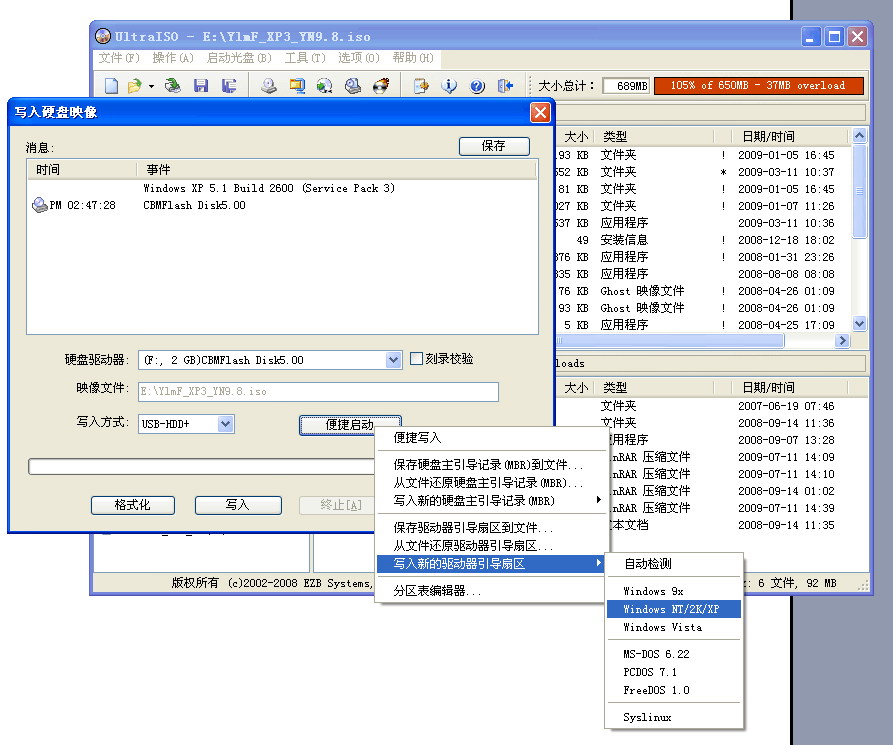
Task: Select 从文件还原硬盘主引导记录(MBR)
Action: pos(490,483)
